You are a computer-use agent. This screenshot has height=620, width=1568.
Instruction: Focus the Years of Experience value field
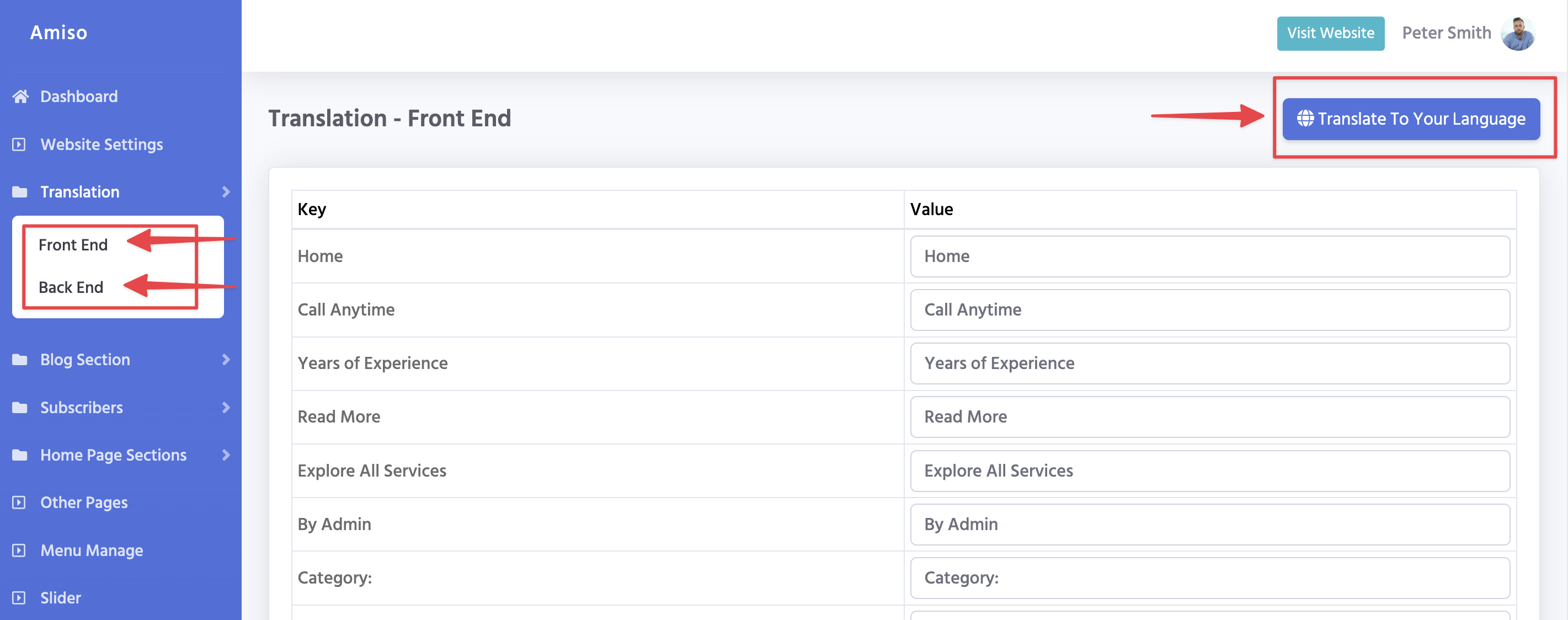(1209, 364)
